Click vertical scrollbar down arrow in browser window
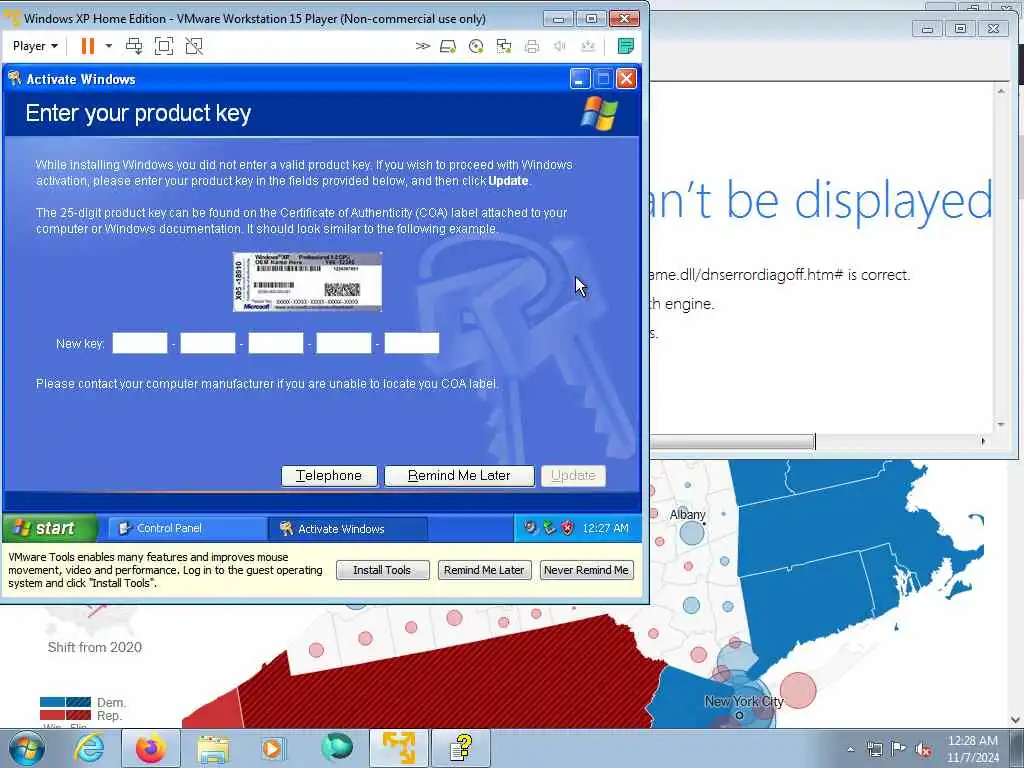This screenshot has height=768, width=1024. pyautogui.click(x=1001, y=425)
